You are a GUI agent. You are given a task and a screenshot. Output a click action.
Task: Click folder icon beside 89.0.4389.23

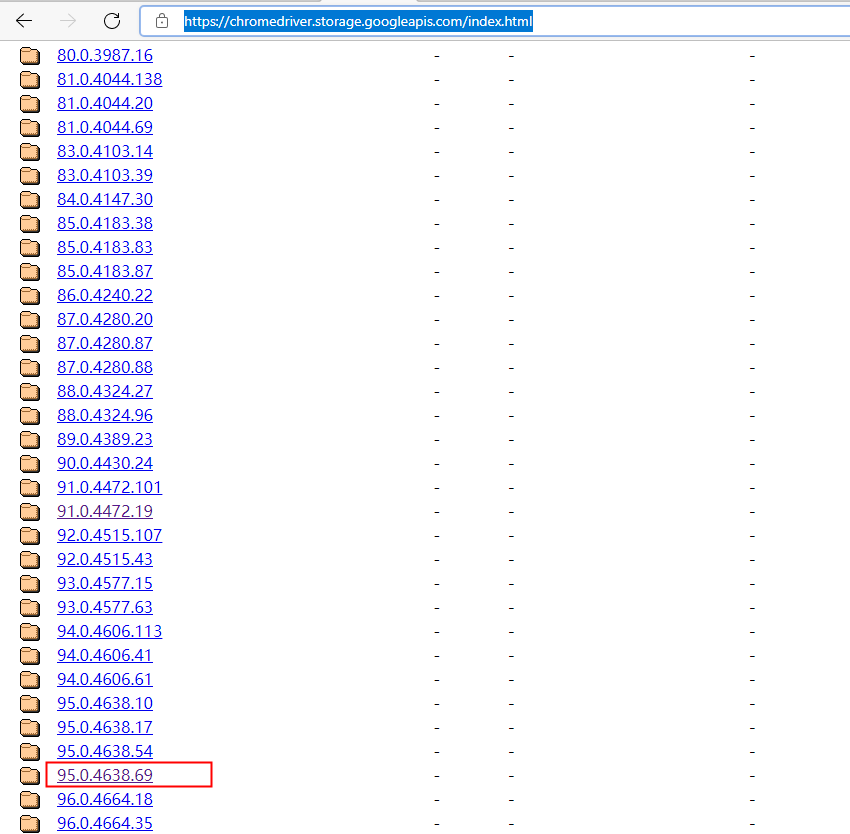point(30,439)
